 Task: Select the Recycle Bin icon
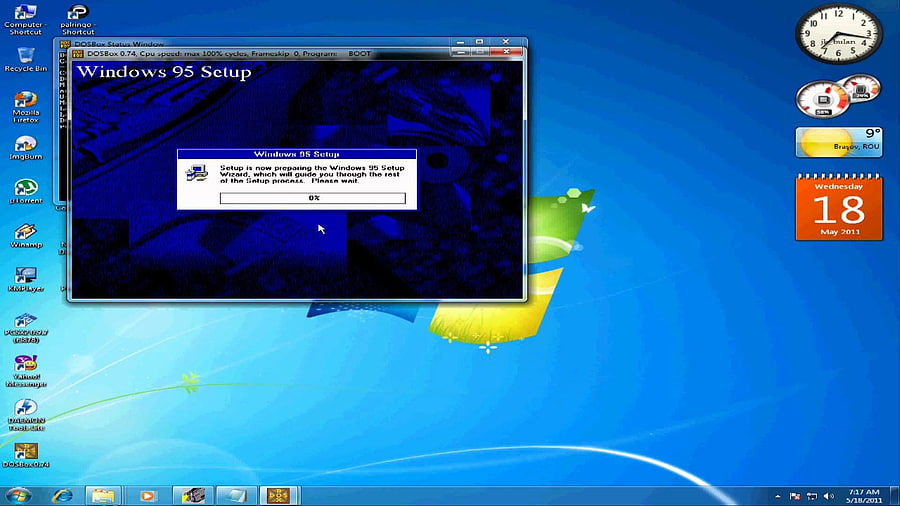(25, 60)
